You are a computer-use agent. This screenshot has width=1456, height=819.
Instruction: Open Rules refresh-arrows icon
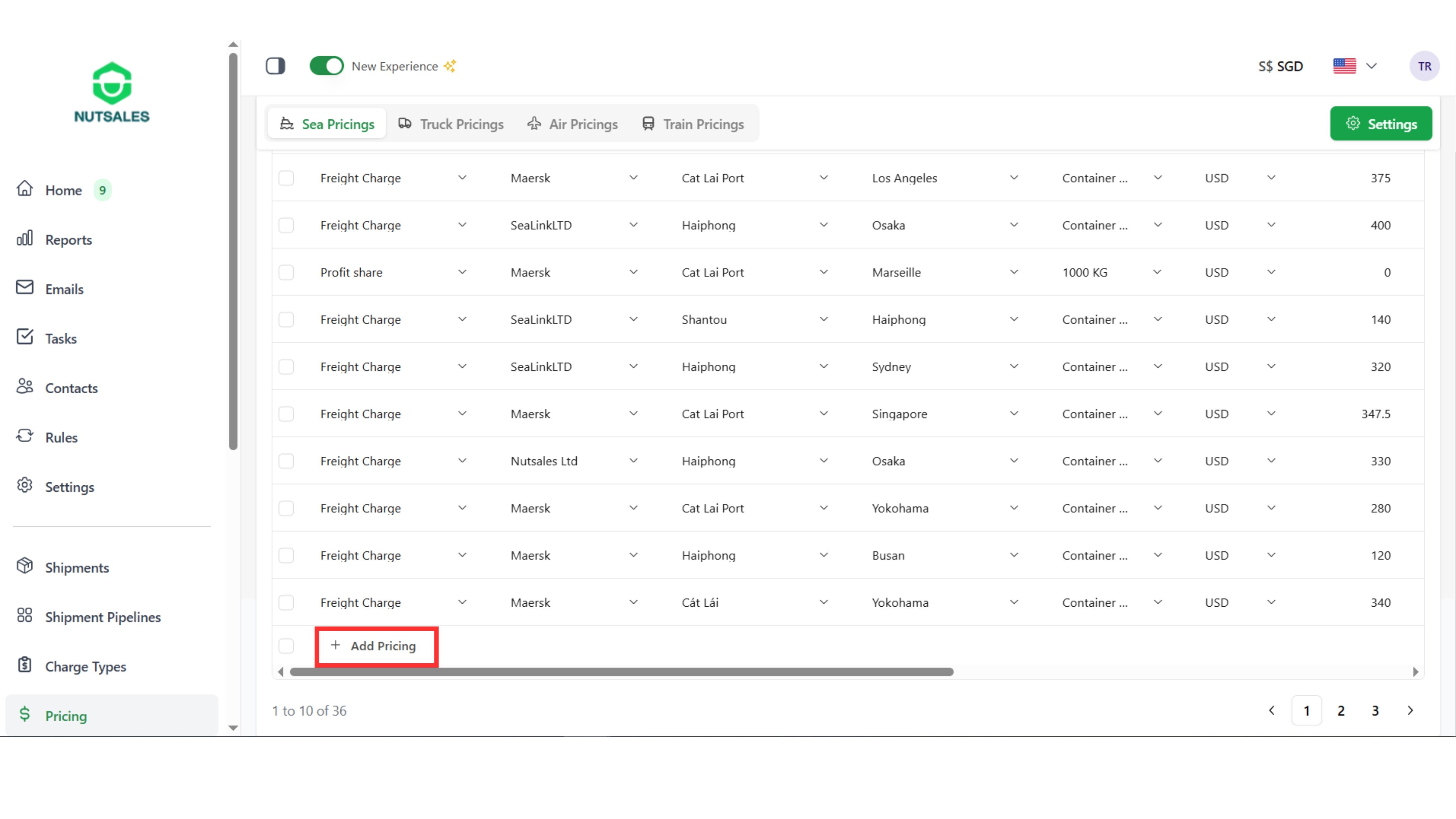tap(25, 436)
